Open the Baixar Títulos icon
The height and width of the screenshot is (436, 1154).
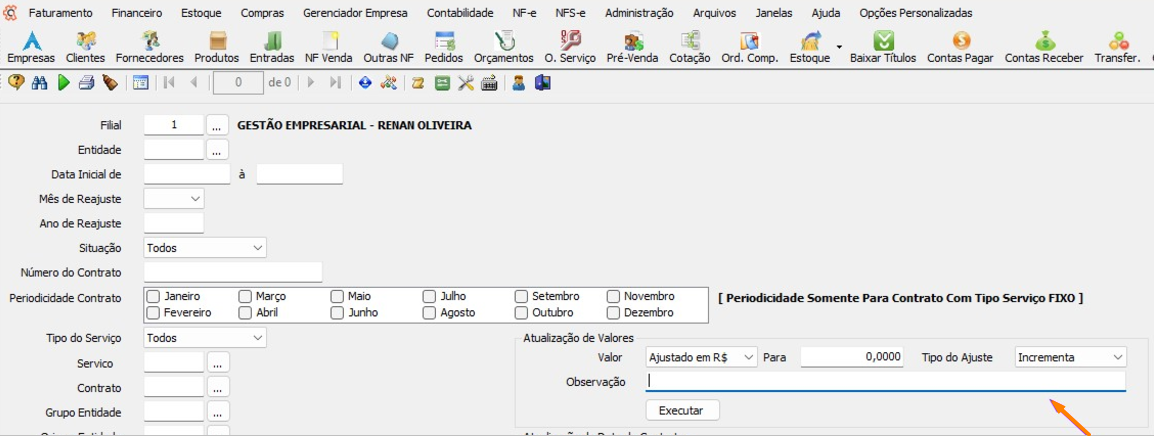tap(883, 47)
